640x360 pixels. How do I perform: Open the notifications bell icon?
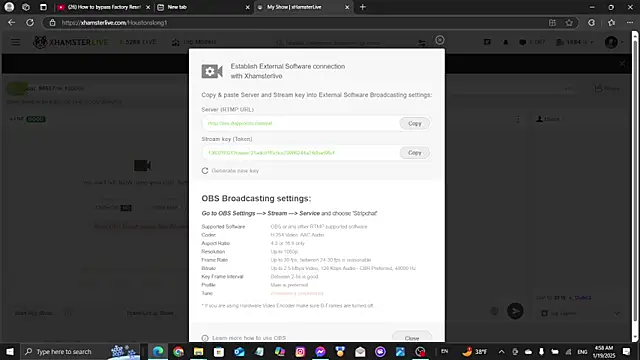505,42
